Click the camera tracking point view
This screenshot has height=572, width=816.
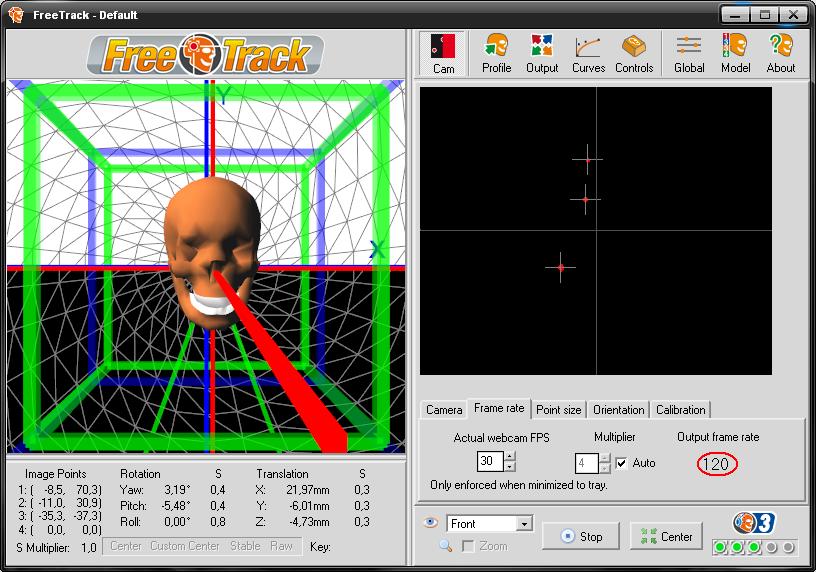point(596,231)
